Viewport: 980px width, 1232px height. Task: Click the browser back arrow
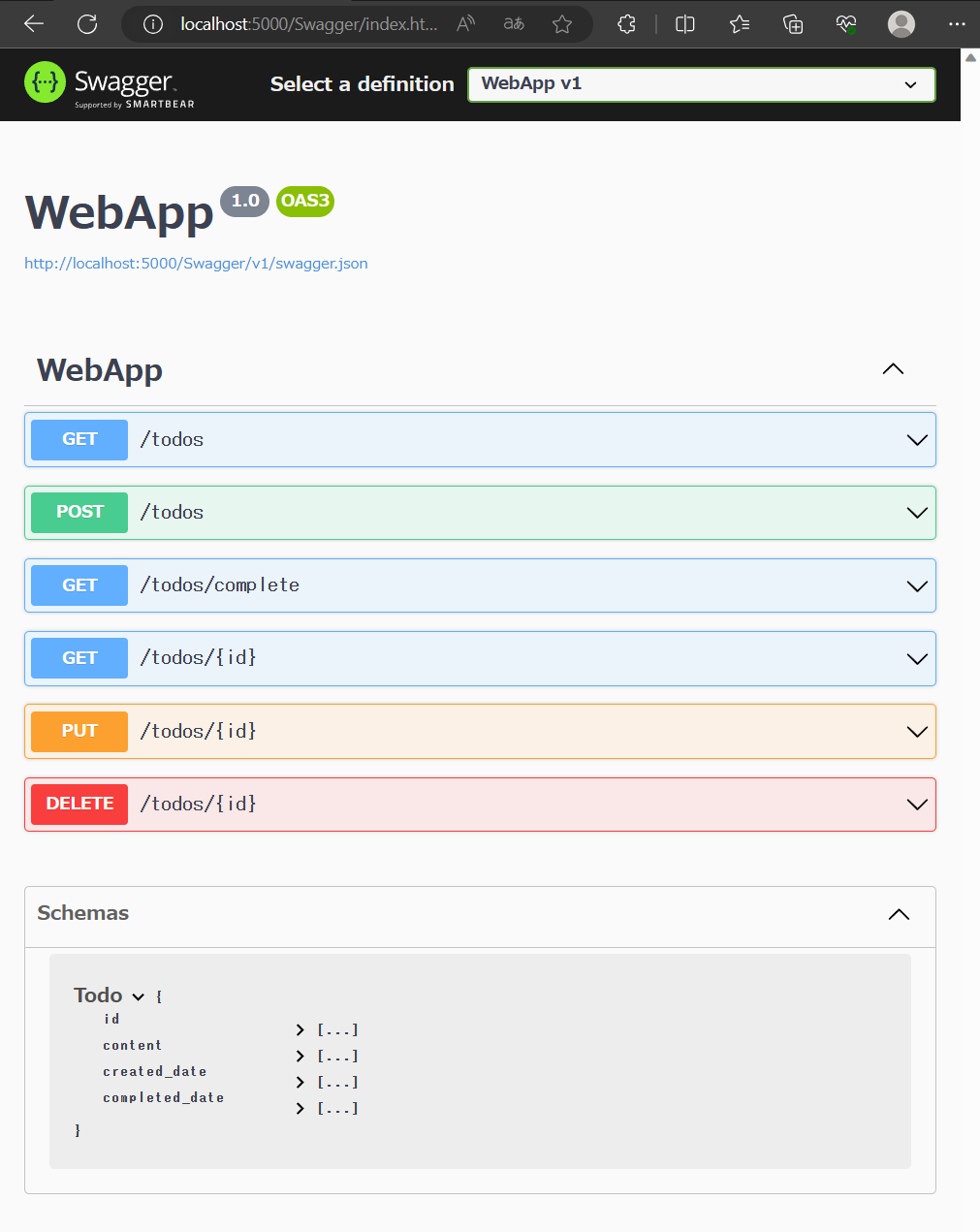34,24
